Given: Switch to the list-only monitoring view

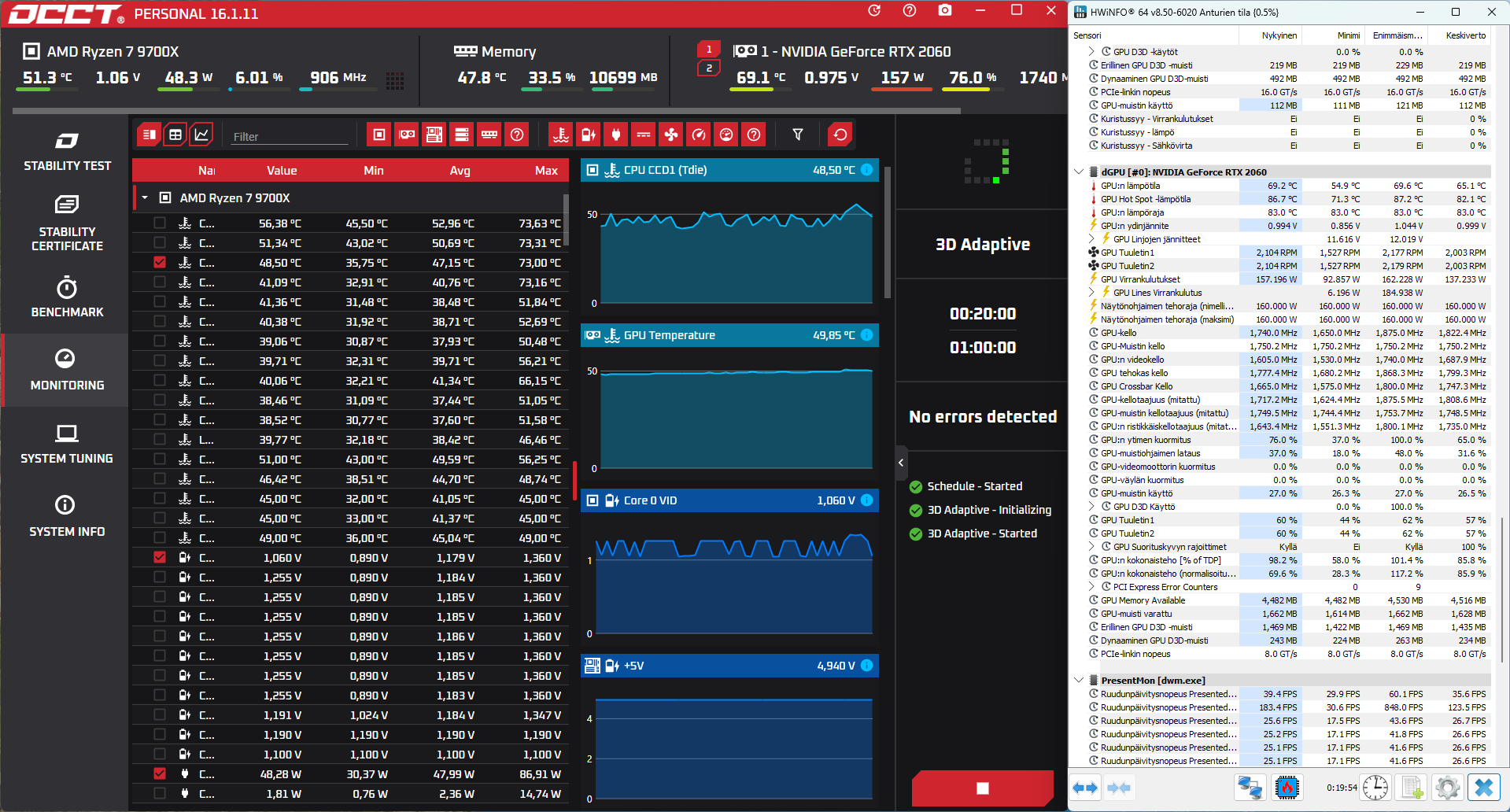Looking at the screenshot, I should (149, 135).
